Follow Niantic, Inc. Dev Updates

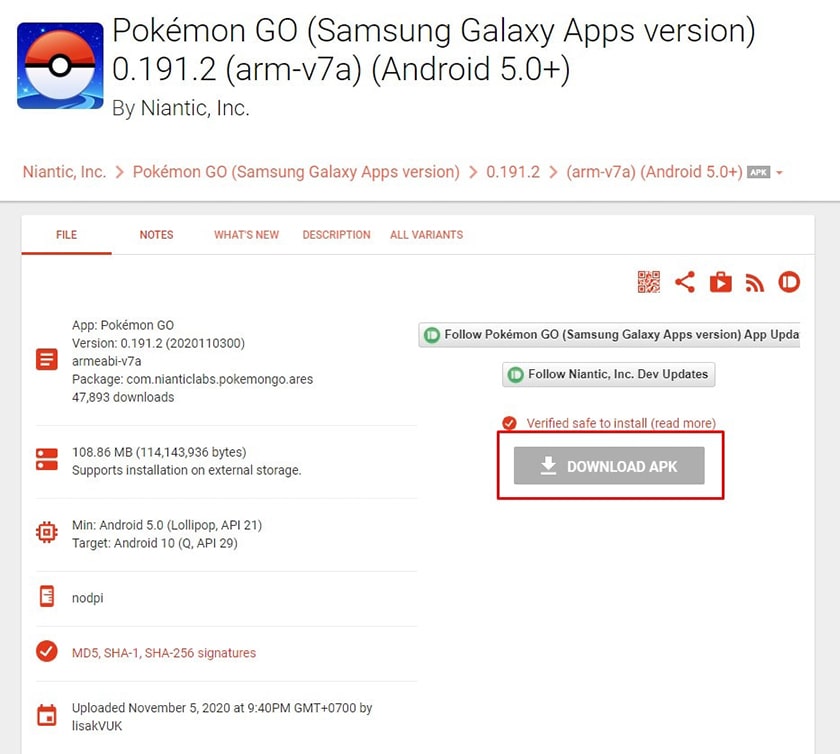coord(609,374)
